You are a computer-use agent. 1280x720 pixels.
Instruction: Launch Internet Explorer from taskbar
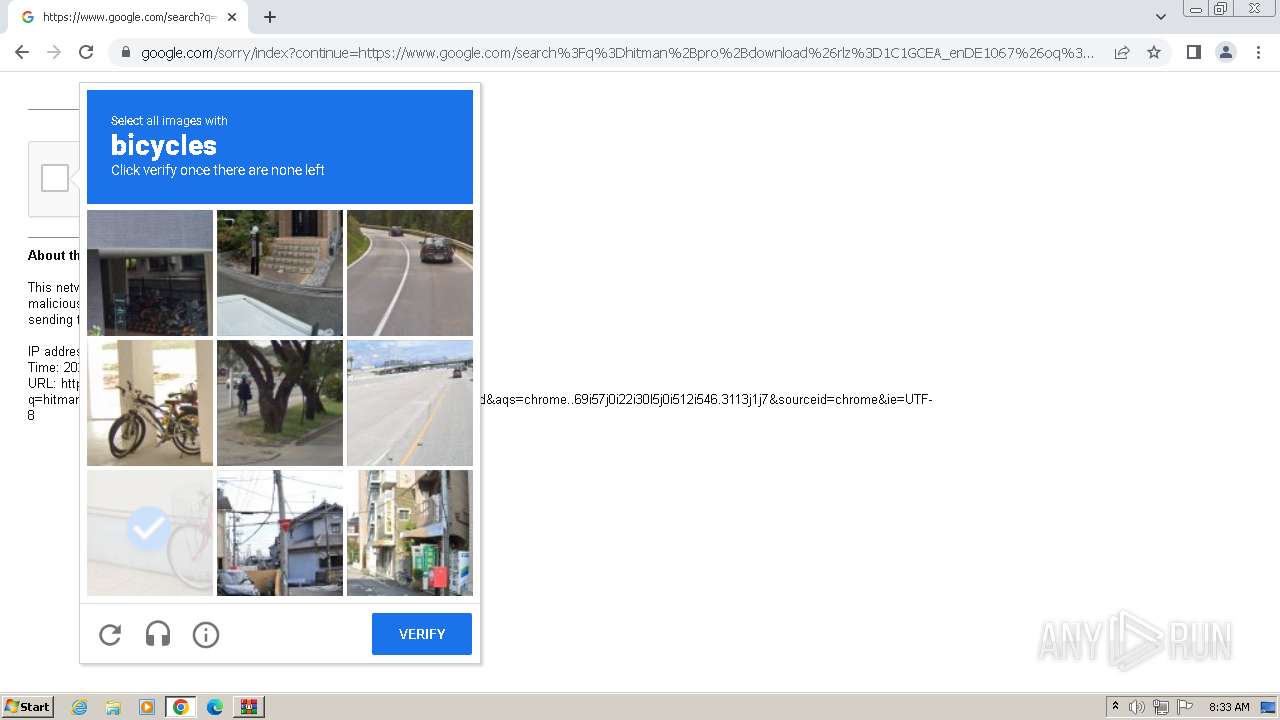[x=80, y=707]
